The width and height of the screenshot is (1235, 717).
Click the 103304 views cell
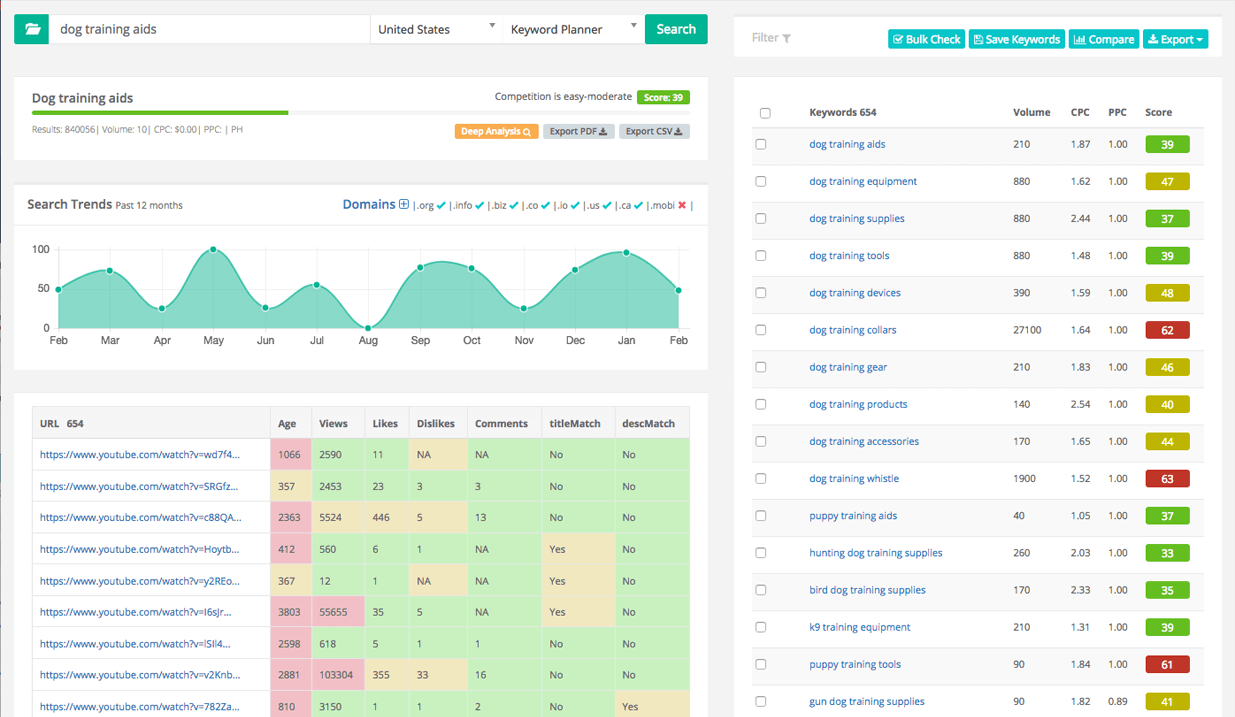[337, 675]
